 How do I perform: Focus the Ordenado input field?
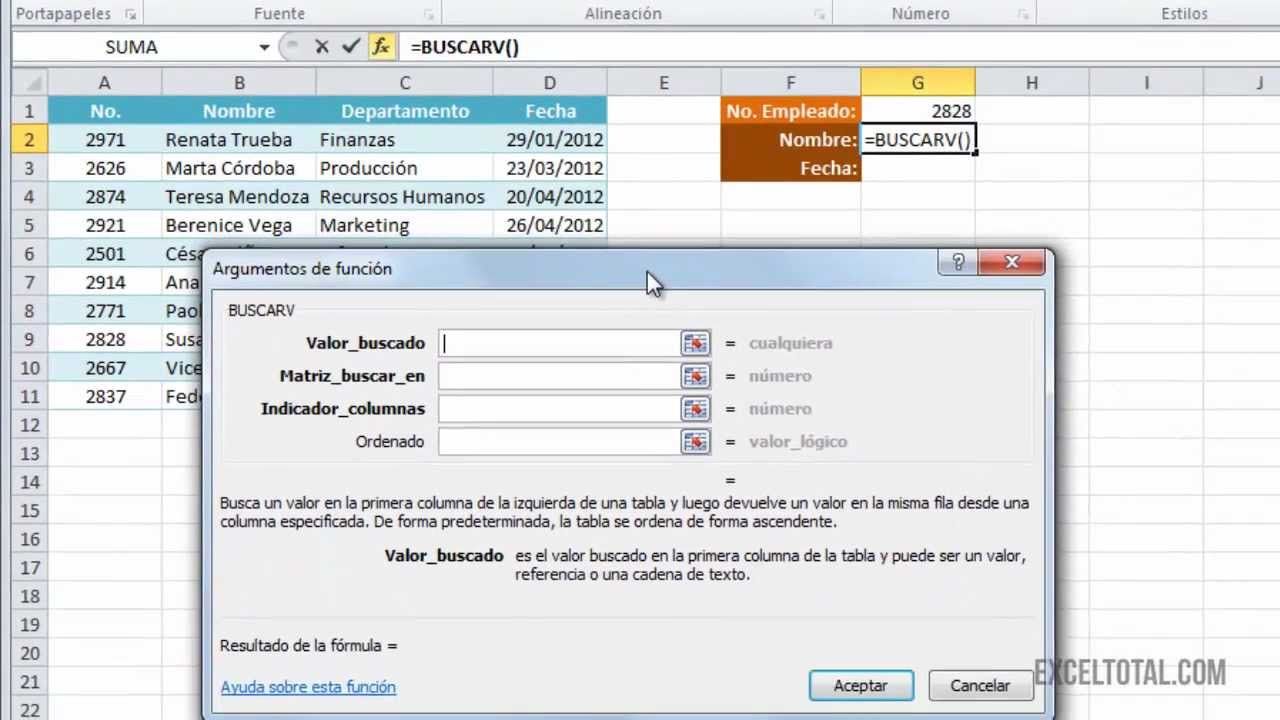click(x=559, y=442)
